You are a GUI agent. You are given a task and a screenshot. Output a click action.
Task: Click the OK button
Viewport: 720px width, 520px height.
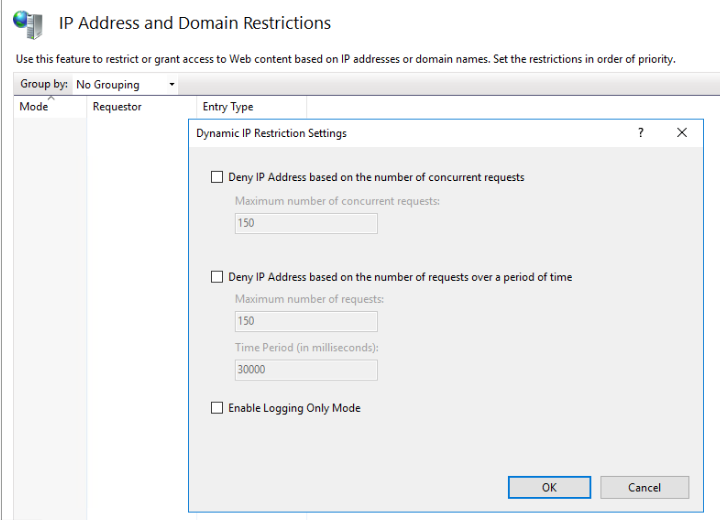pyautogui.click(x=549, y=487)
